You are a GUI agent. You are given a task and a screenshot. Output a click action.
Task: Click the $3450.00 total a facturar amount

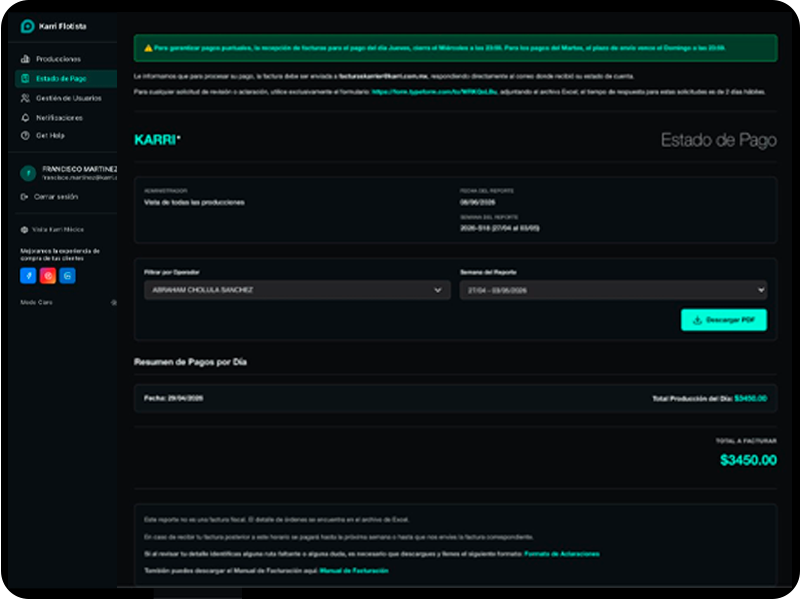(x=748, y=461)
